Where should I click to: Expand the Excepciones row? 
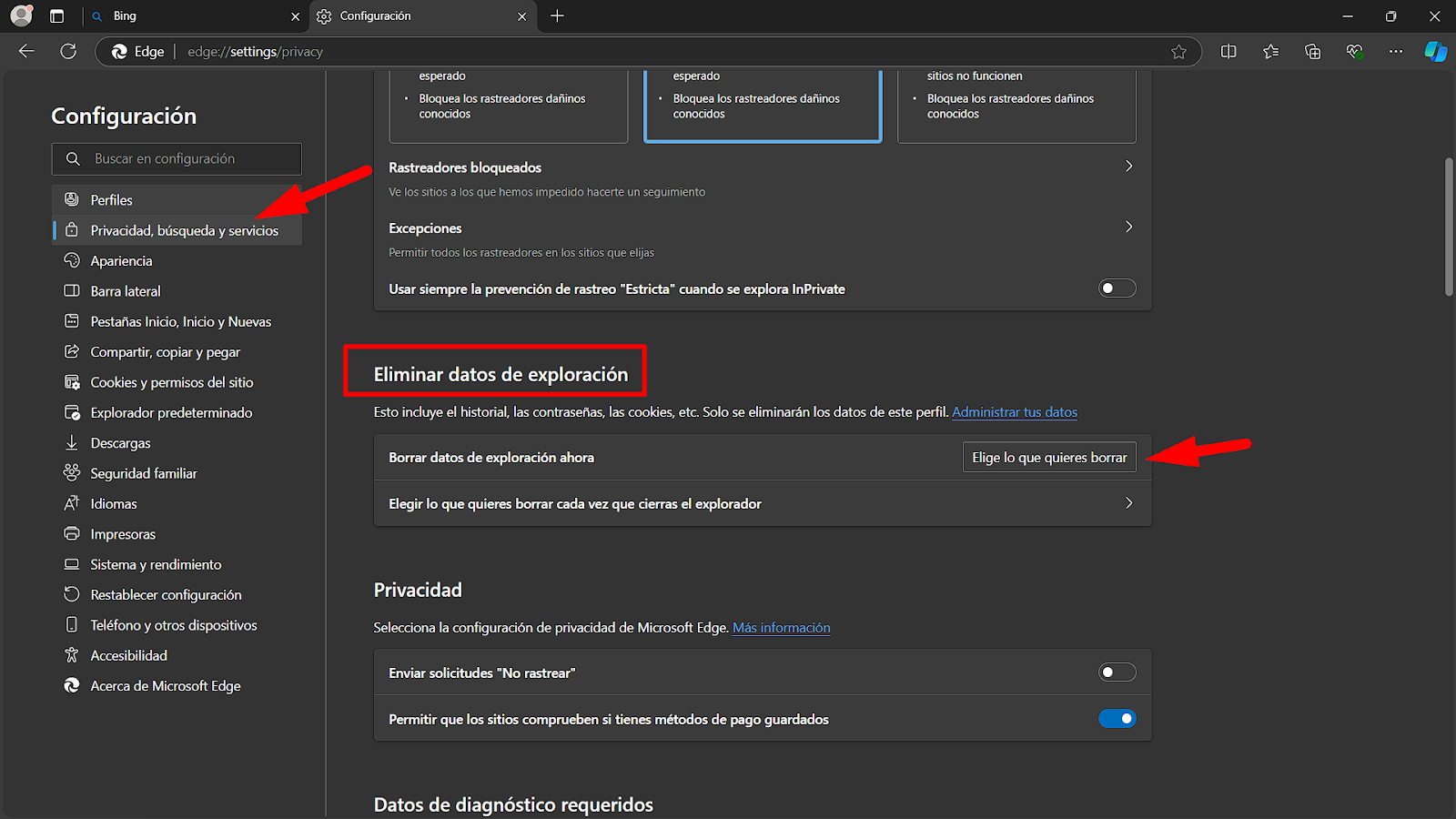point(1128,227)
